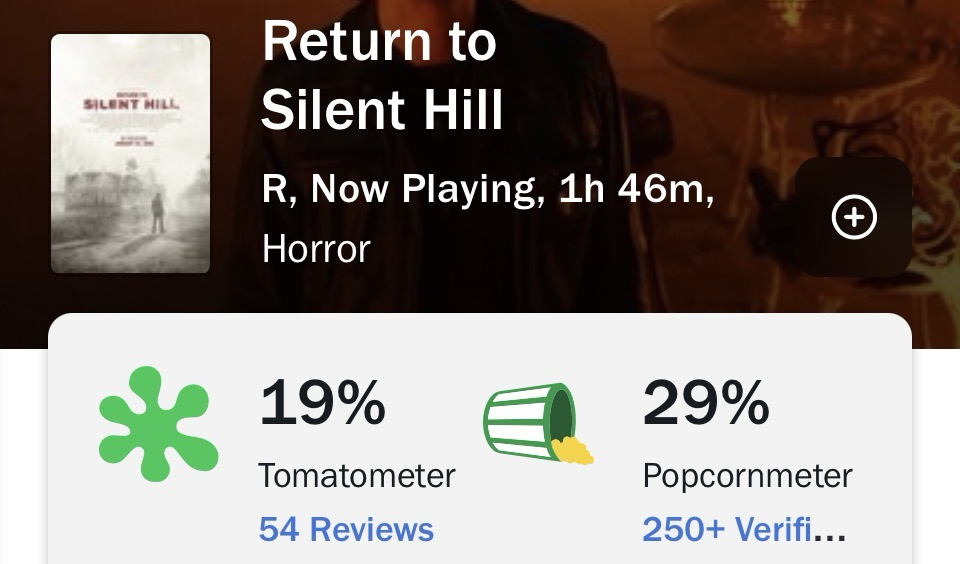
Task: Open the 250+ Verified ratings link
Action: tap(744, 529)
